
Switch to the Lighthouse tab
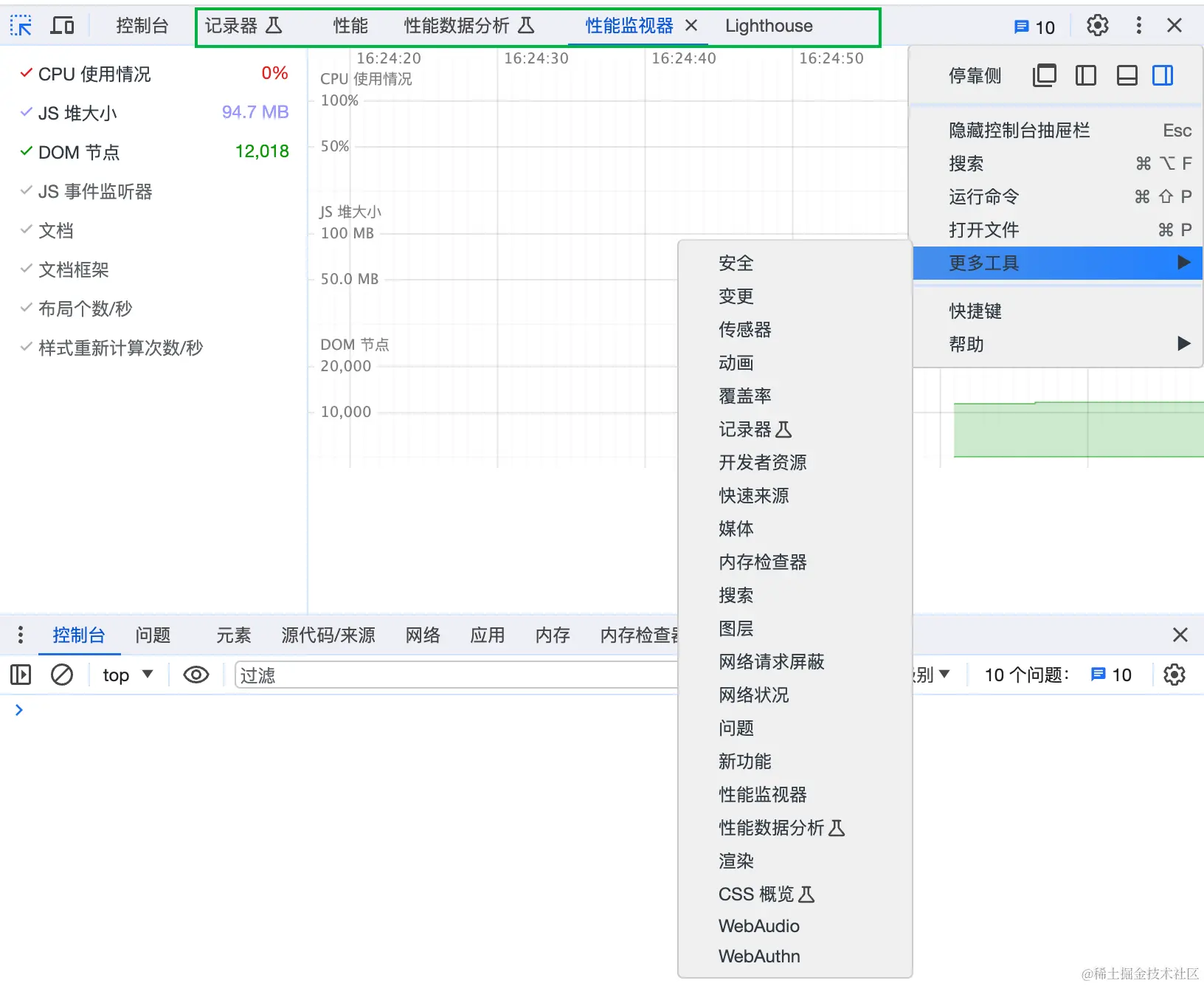(x=769, y=26)
